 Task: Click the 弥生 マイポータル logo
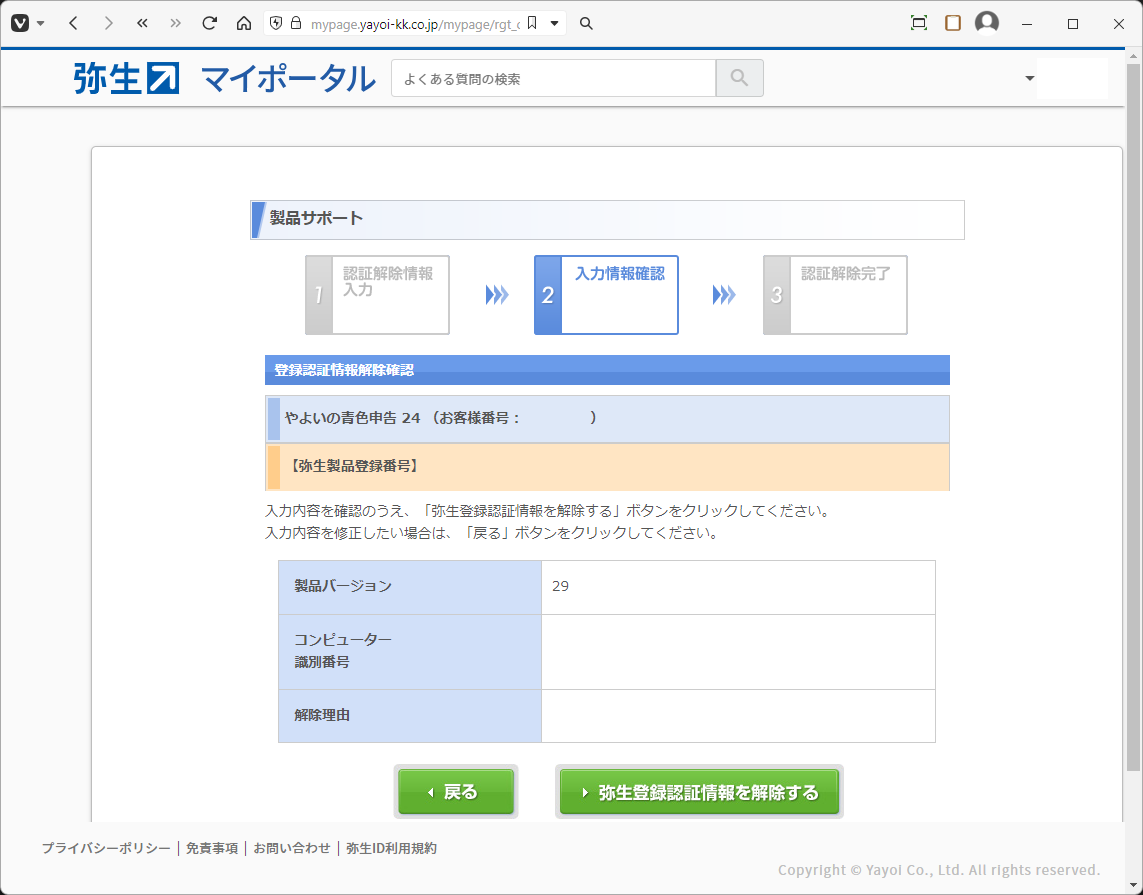[x=224, y=79]
